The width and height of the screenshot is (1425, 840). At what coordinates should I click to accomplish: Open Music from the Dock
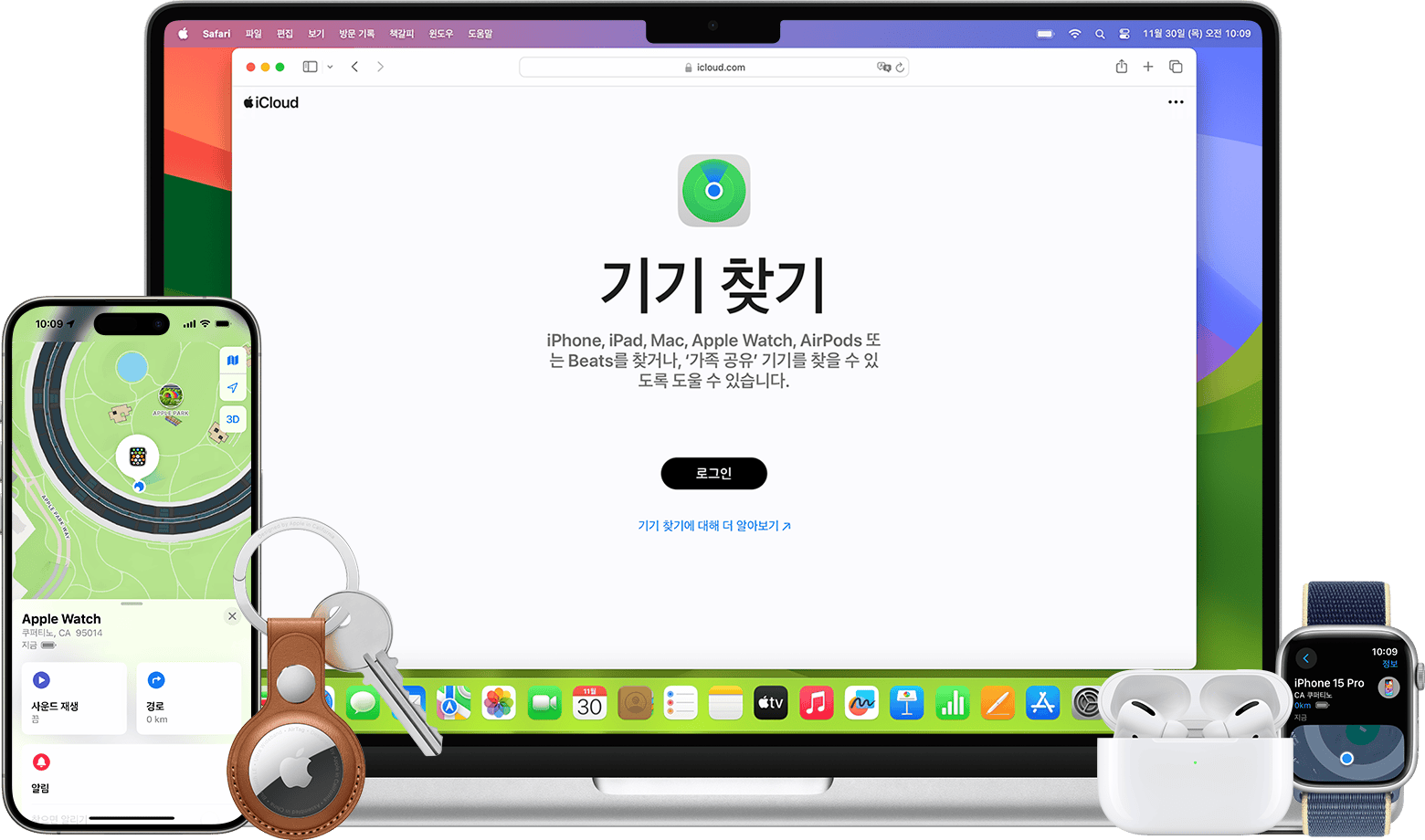[817, 703]
